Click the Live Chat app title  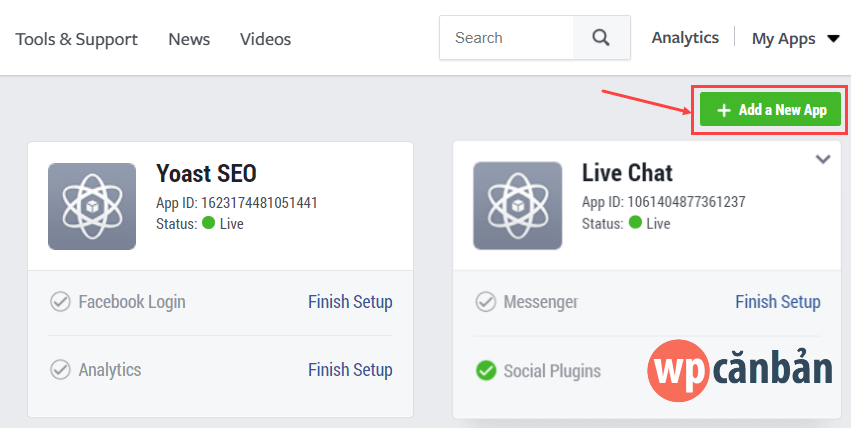click(627, 173)
